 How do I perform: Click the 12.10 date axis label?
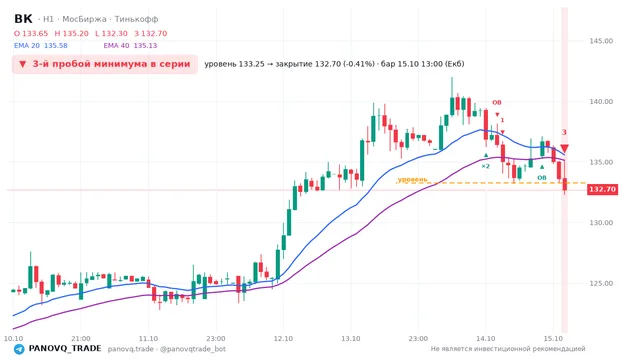coord(283,338)
